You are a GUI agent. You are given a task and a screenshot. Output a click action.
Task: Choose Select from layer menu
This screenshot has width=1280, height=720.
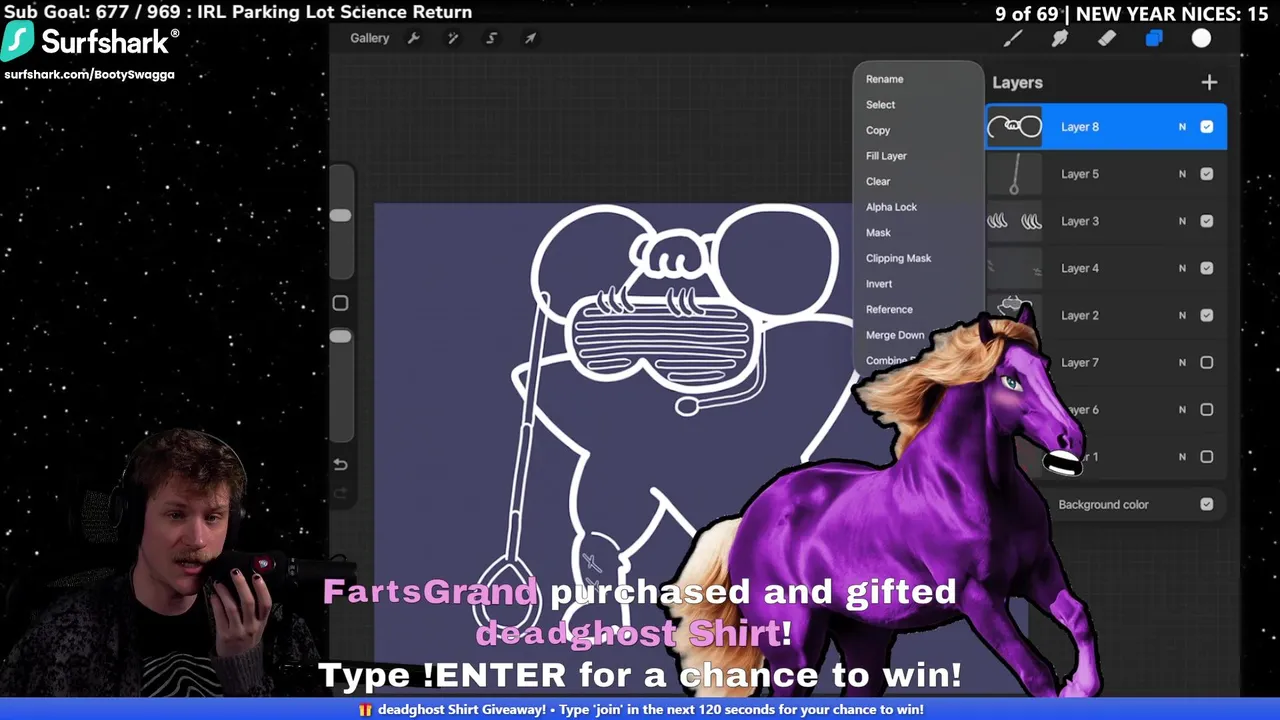click(880, 104)
